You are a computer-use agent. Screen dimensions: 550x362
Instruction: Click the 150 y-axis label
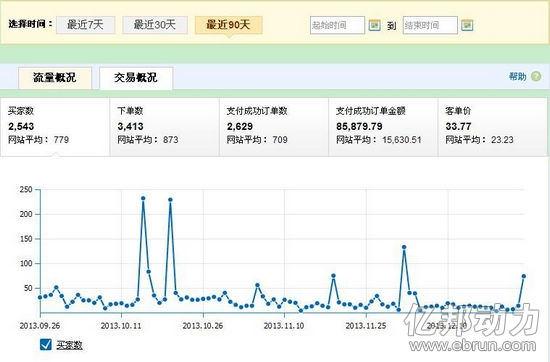pyautogui.click(x=26, y=239)
